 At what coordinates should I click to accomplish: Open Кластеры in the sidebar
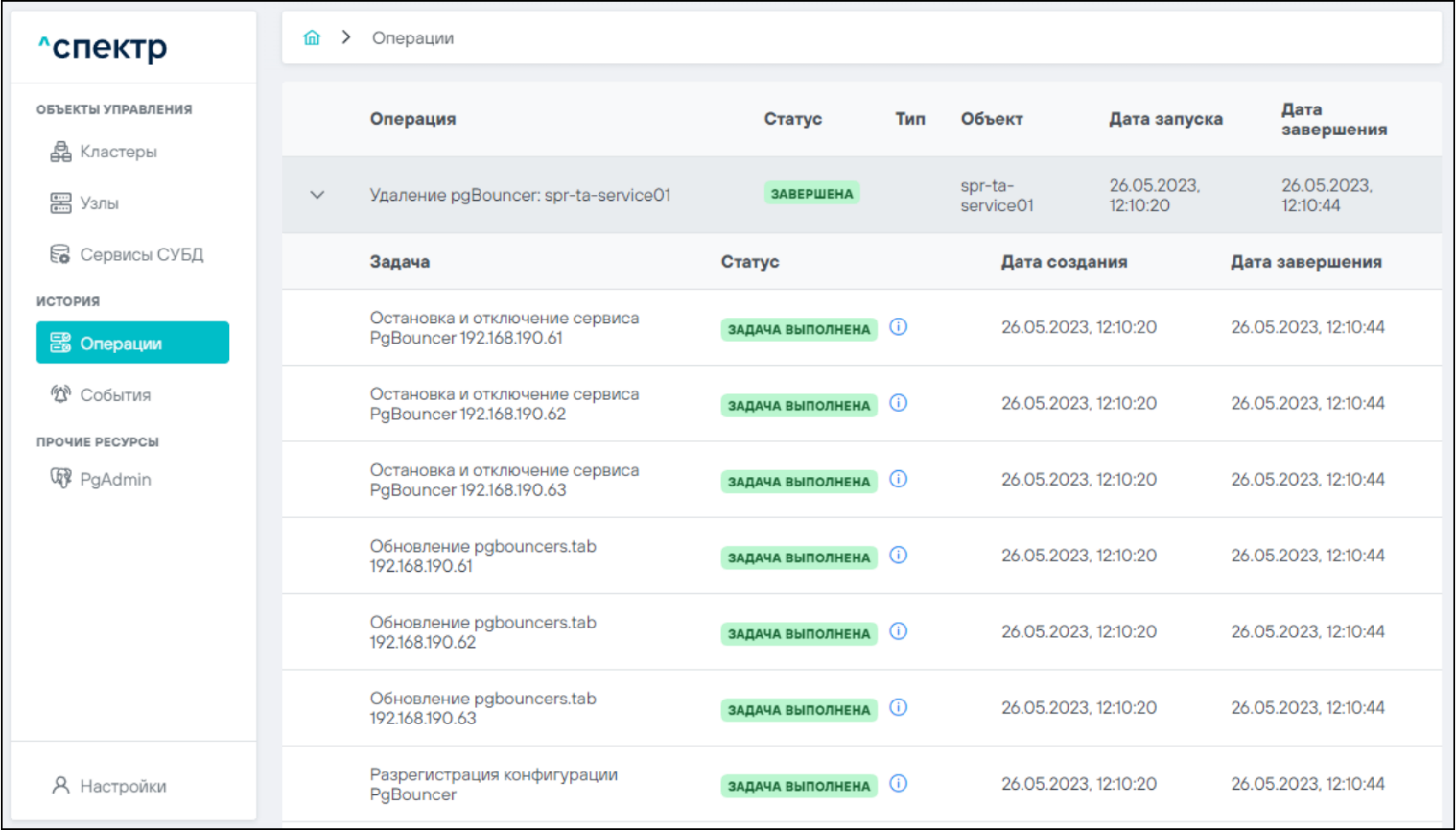(117, 152)
